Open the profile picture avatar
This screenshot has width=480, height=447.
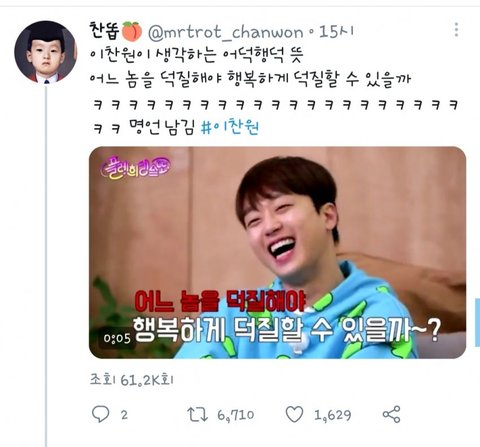coord(46,52)
